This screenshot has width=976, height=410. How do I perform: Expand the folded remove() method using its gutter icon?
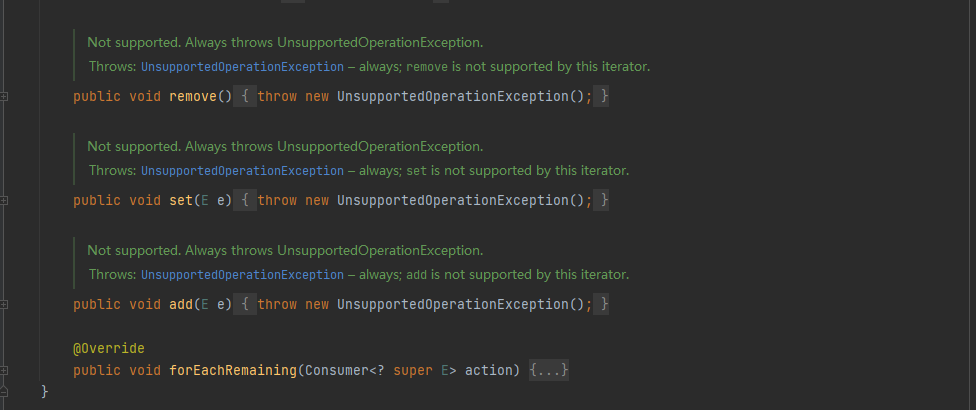5,97
